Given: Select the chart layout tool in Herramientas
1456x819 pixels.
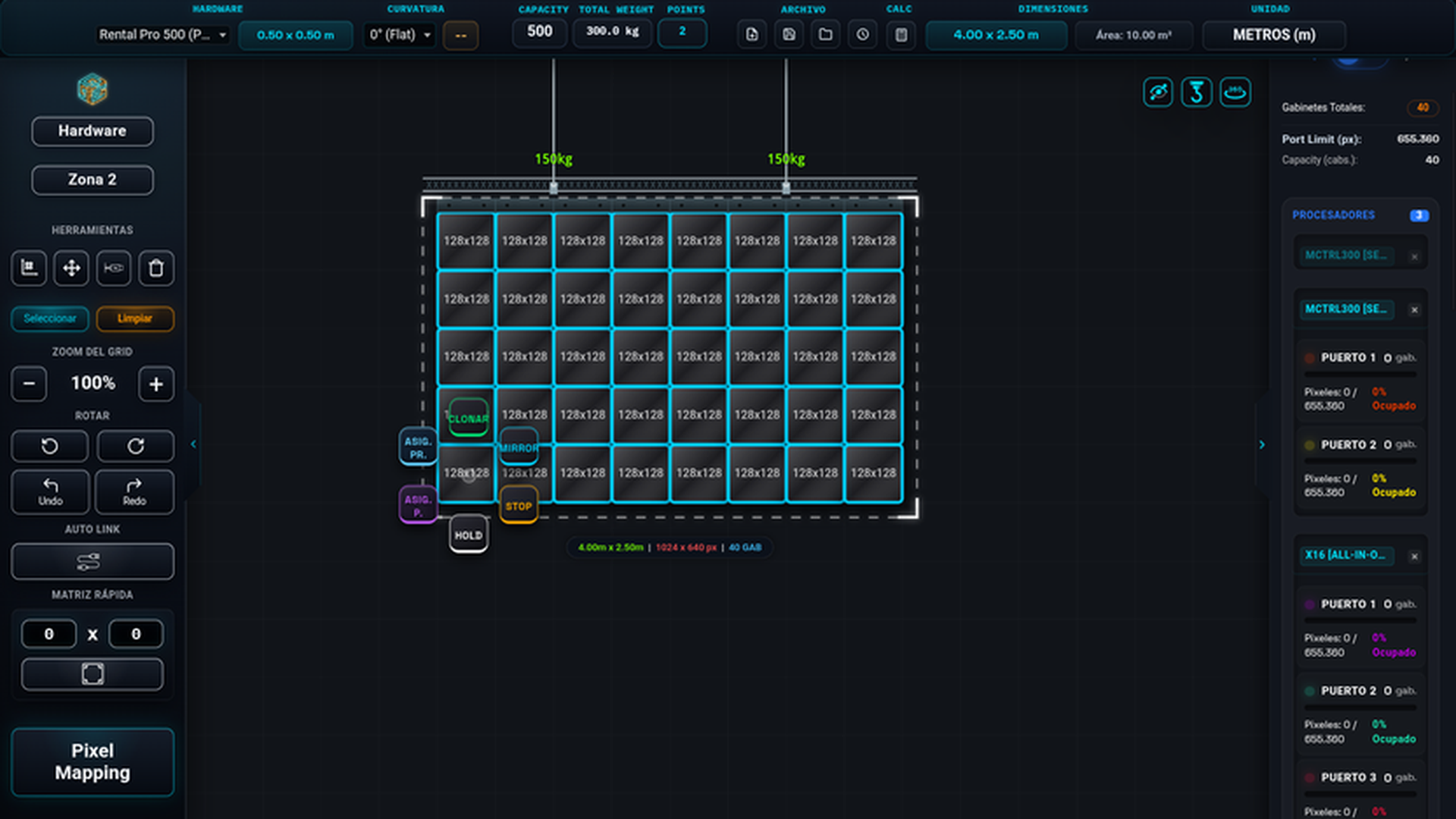Looking at the screenshot, I should point(29,268).
